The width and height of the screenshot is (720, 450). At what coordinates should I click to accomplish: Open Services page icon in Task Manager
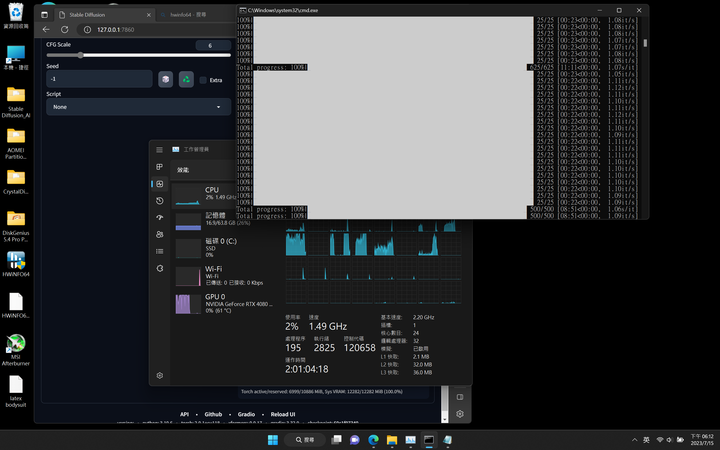click(x=159, y=268)
